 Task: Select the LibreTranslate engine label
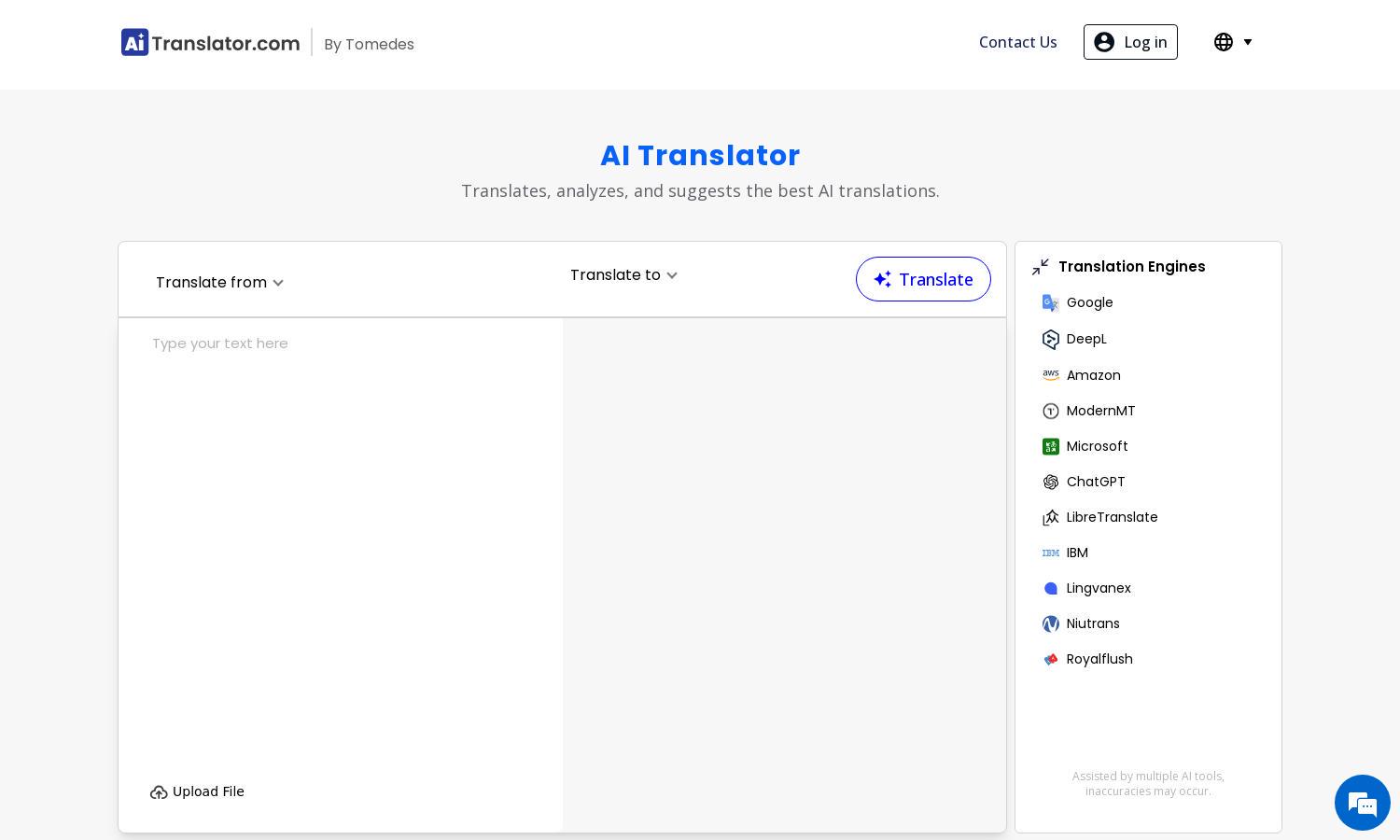[x=1112, y=517]
